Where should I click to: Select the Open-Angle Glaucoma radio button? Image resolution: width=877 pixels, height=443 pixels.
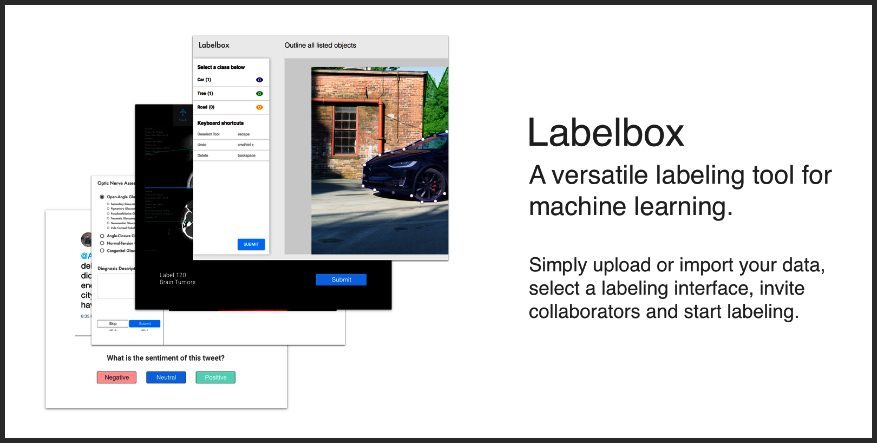[102, 197]
